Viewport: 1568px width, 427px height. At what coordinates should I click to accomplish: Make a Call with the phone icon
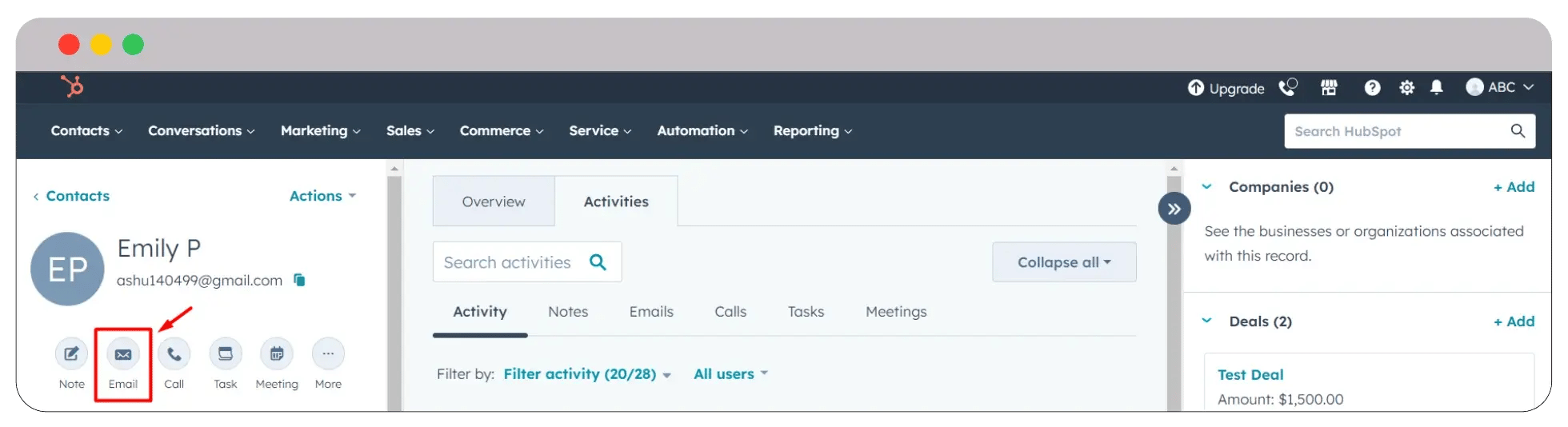click(x=174, y=353)
